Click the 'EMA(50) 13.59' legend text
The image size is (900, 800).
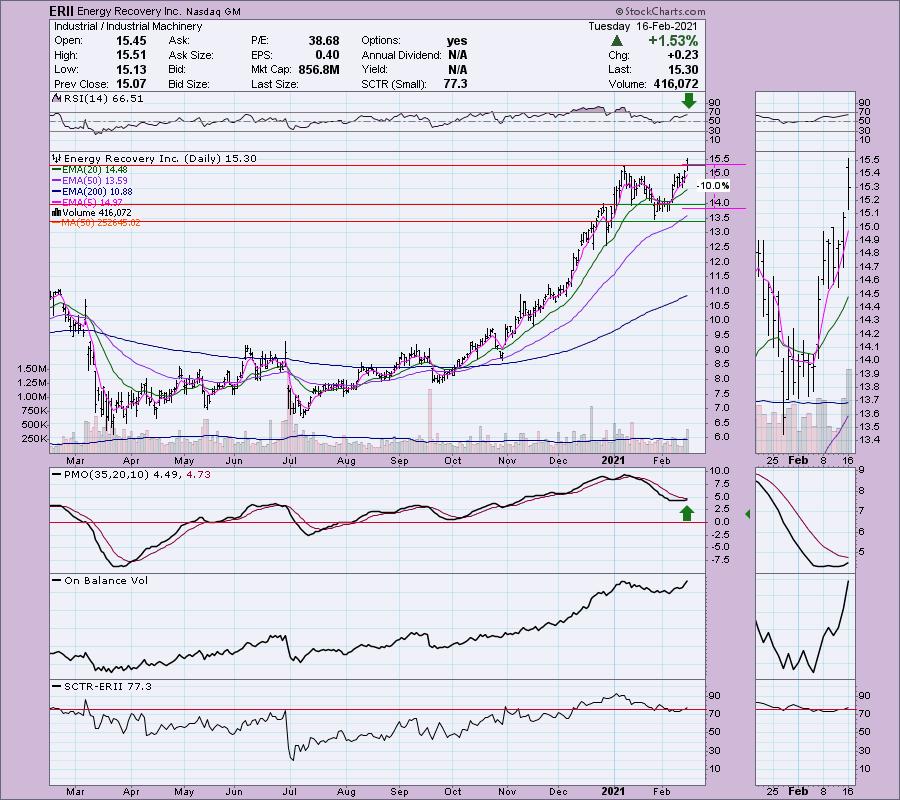(x=95, y=181)
